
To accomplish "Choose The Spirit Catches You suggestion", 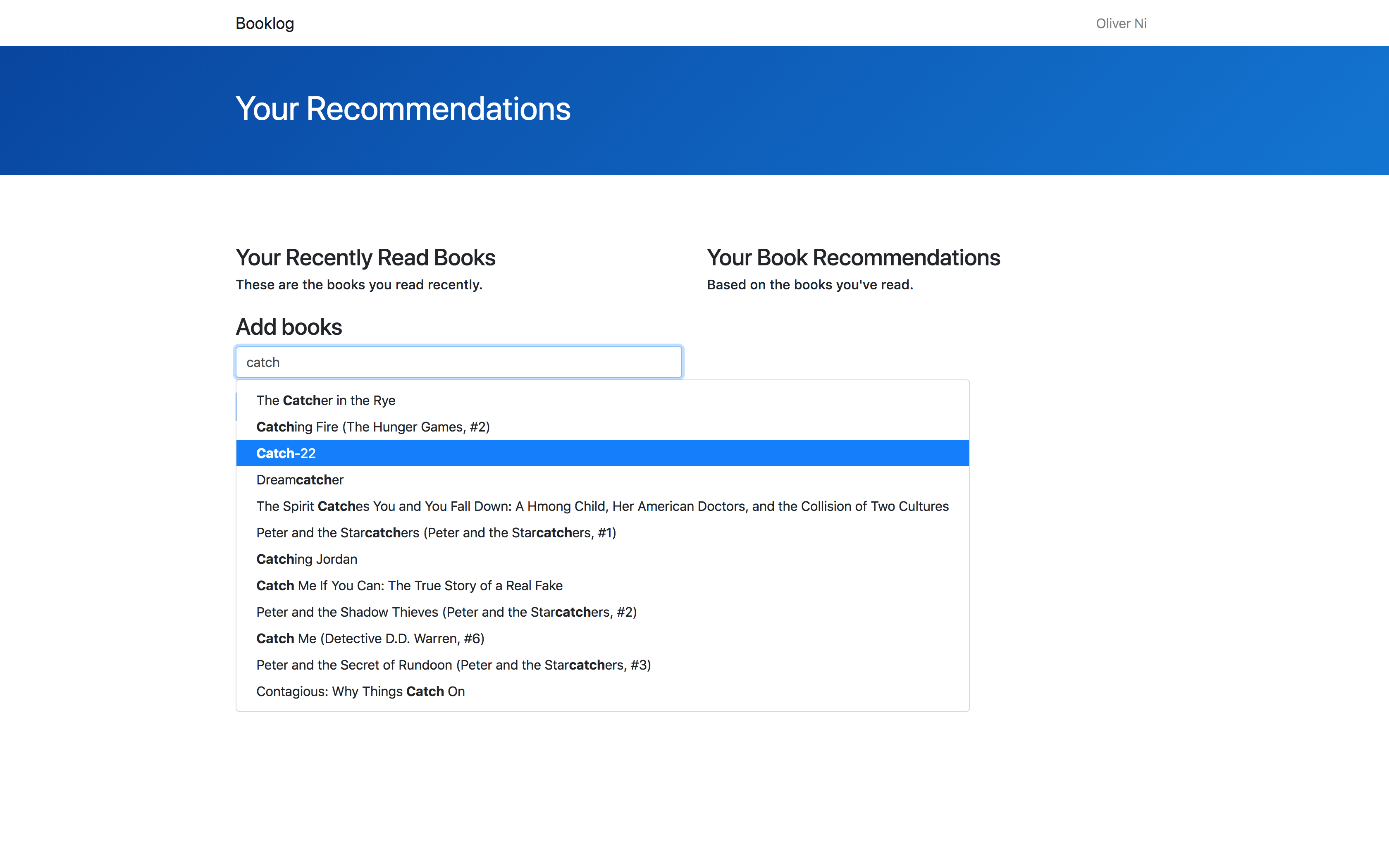I will [x=602, y=506].
